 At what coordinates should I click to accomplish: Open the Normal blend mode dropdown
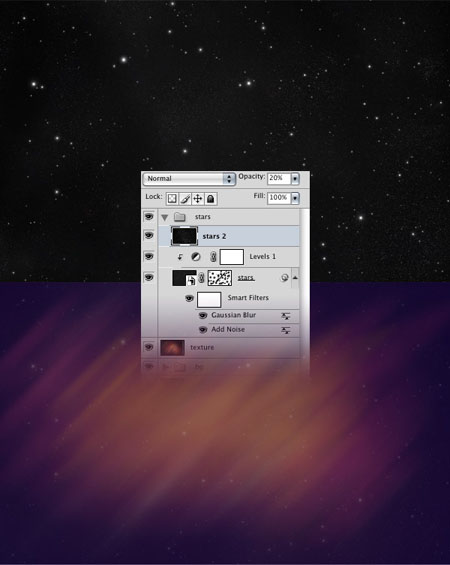[x=189, y=179]
